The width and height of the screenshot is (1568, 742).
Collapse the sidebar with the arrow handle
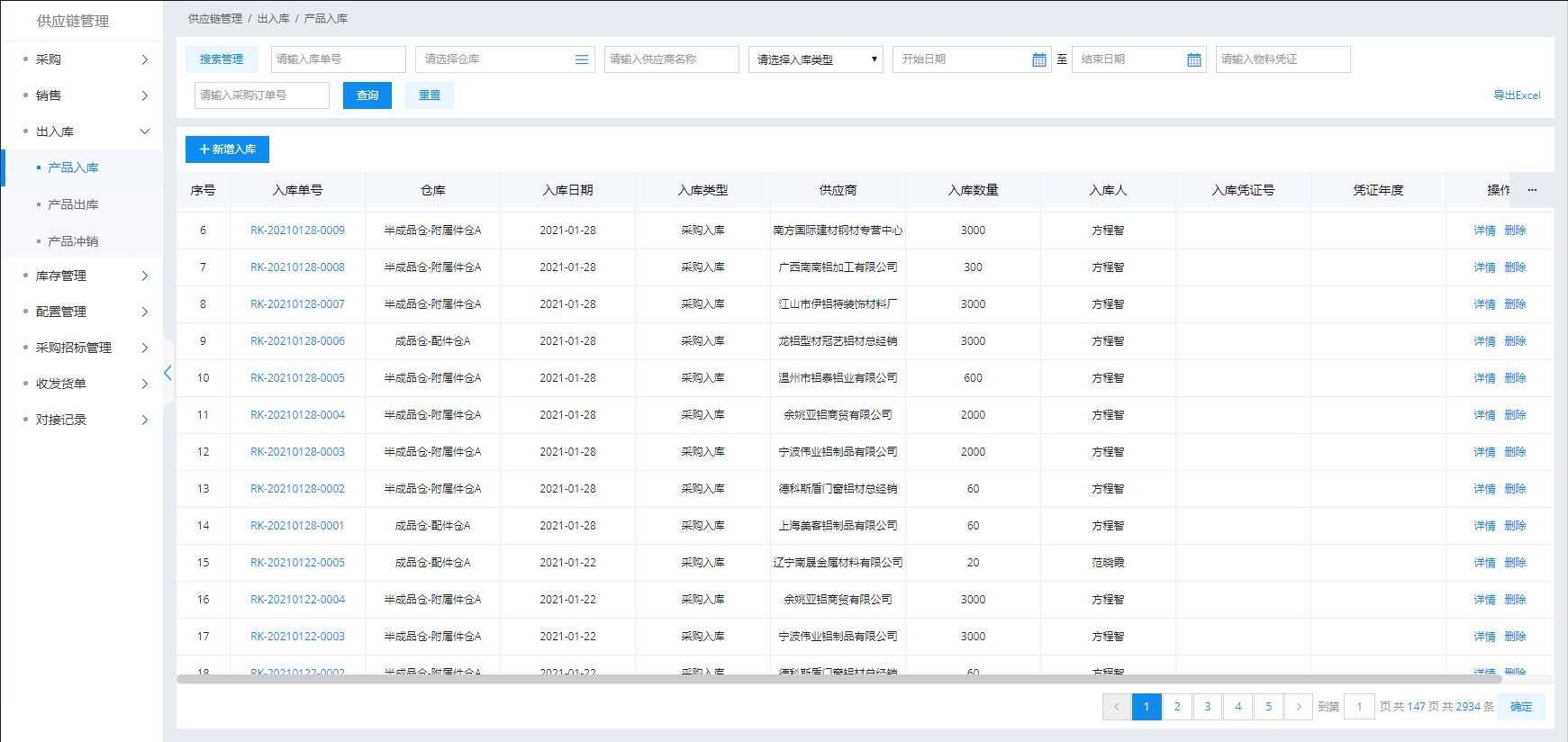click(168, 373)
